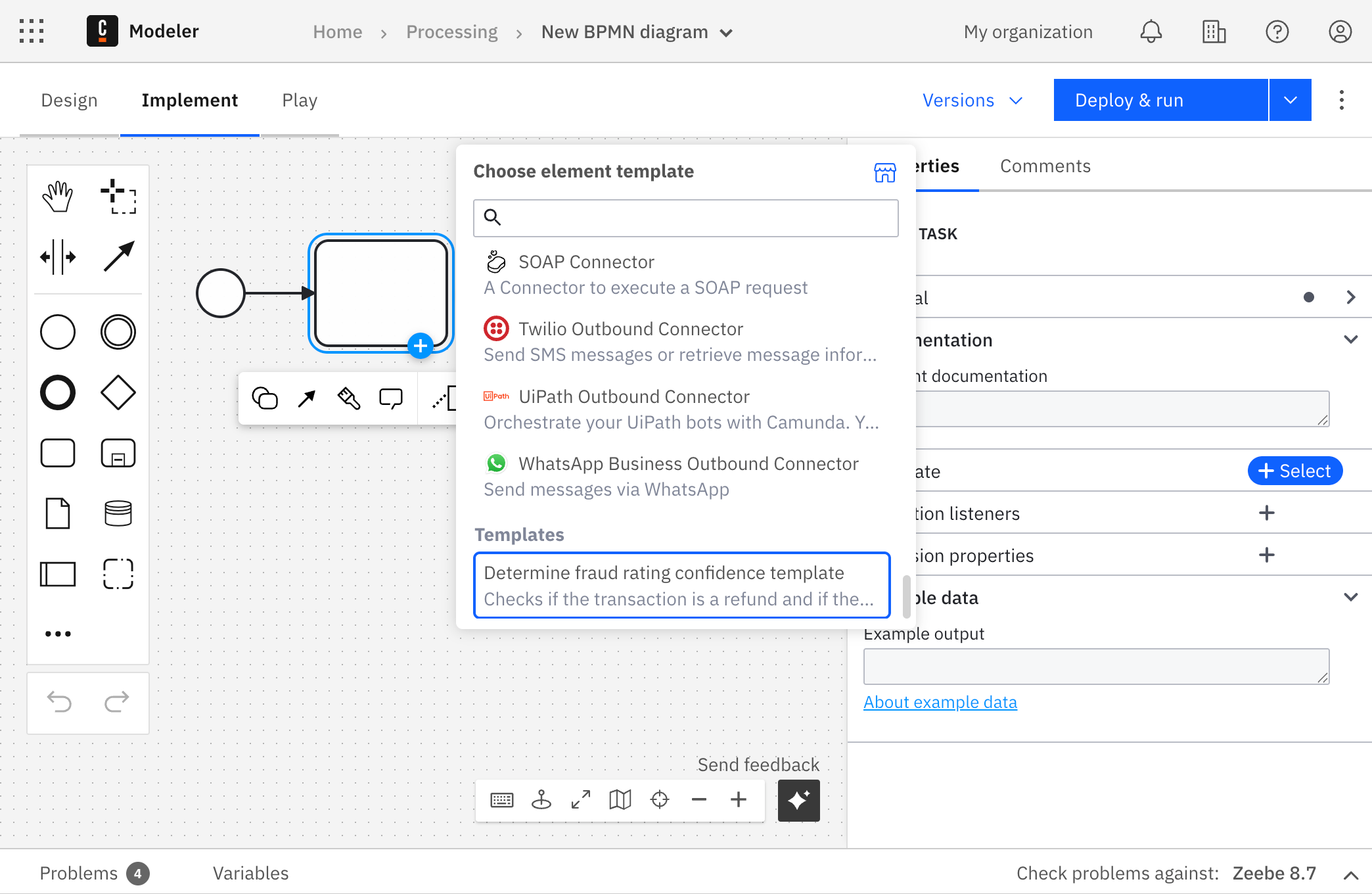This screenshot has height=894, width=1372.
Task: Create a pool/participant from palette
Action: click(58, 574)
